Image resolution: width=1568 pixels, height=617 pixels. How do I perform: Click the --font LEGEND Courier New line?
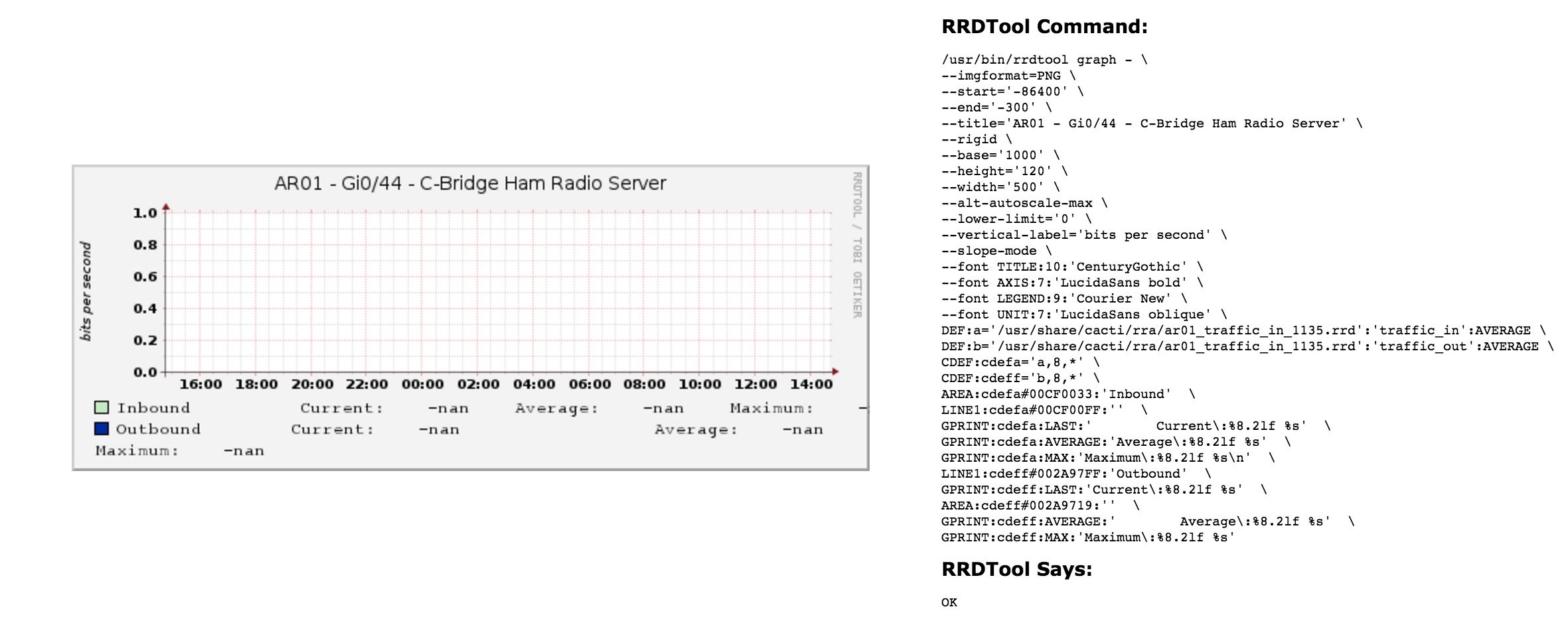pyautogui.click(x=1064, y=299)
